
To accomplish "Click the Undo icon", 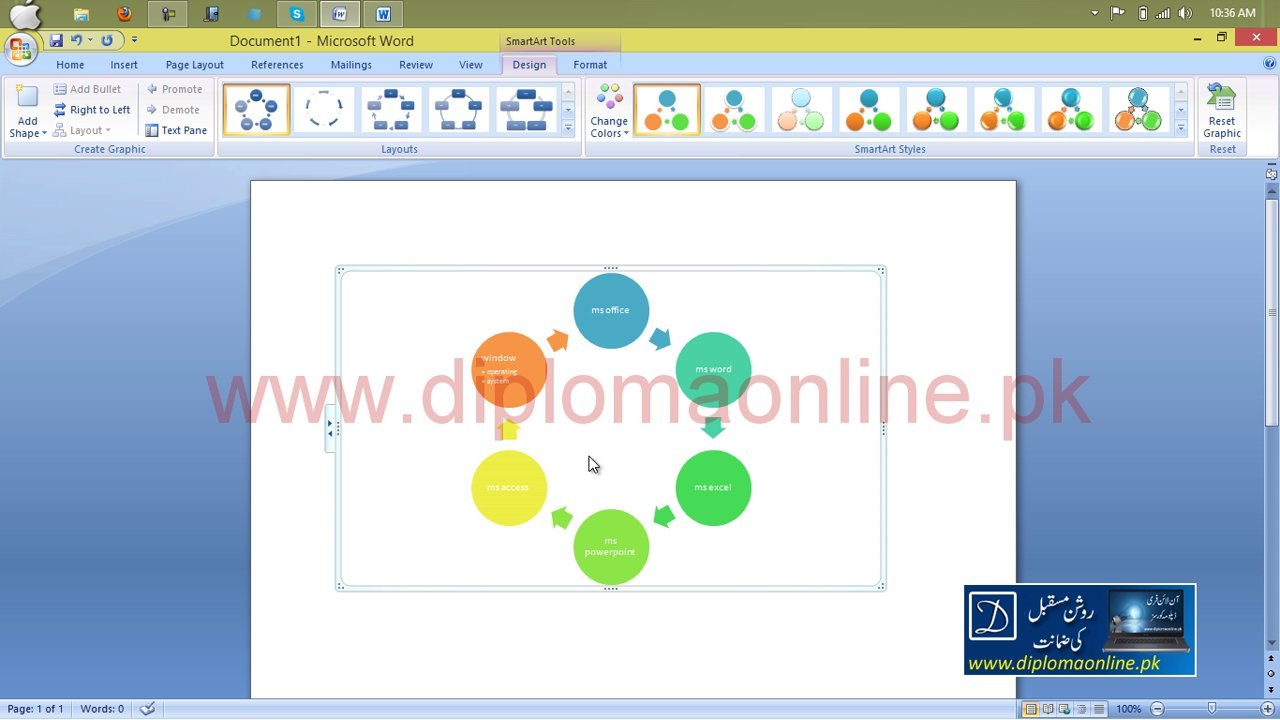I will coord(76,41).
